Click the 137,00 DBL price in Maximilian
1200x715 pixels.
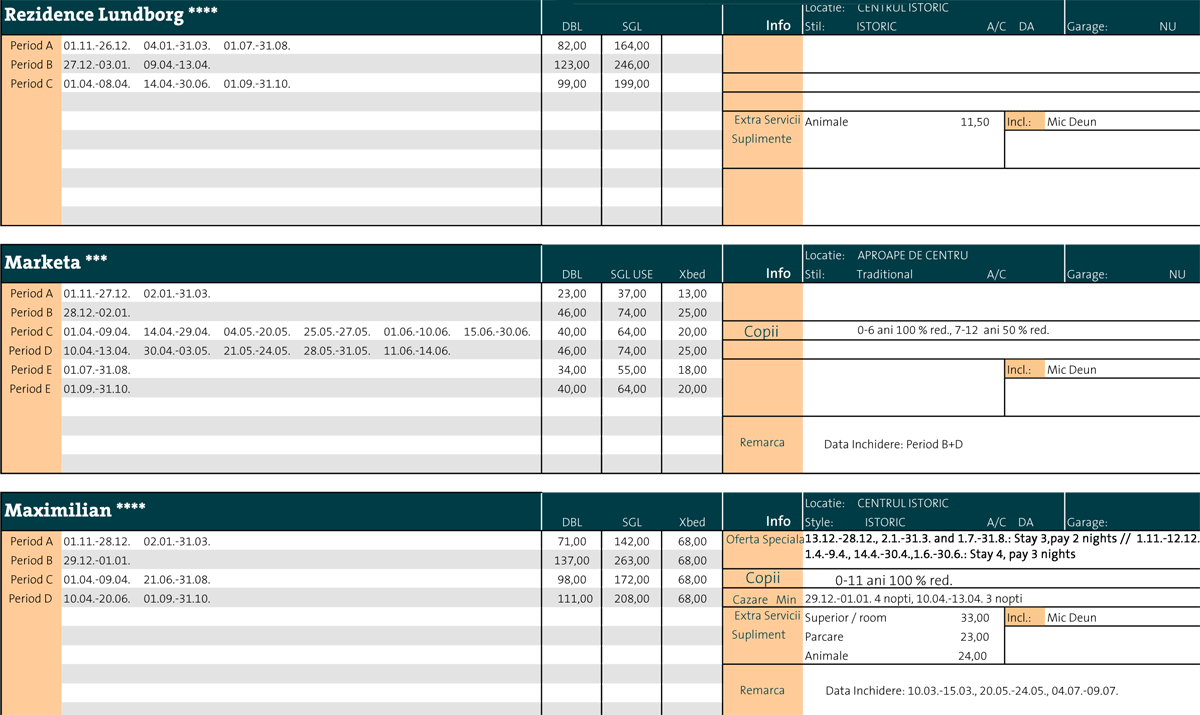coord(572,561)
